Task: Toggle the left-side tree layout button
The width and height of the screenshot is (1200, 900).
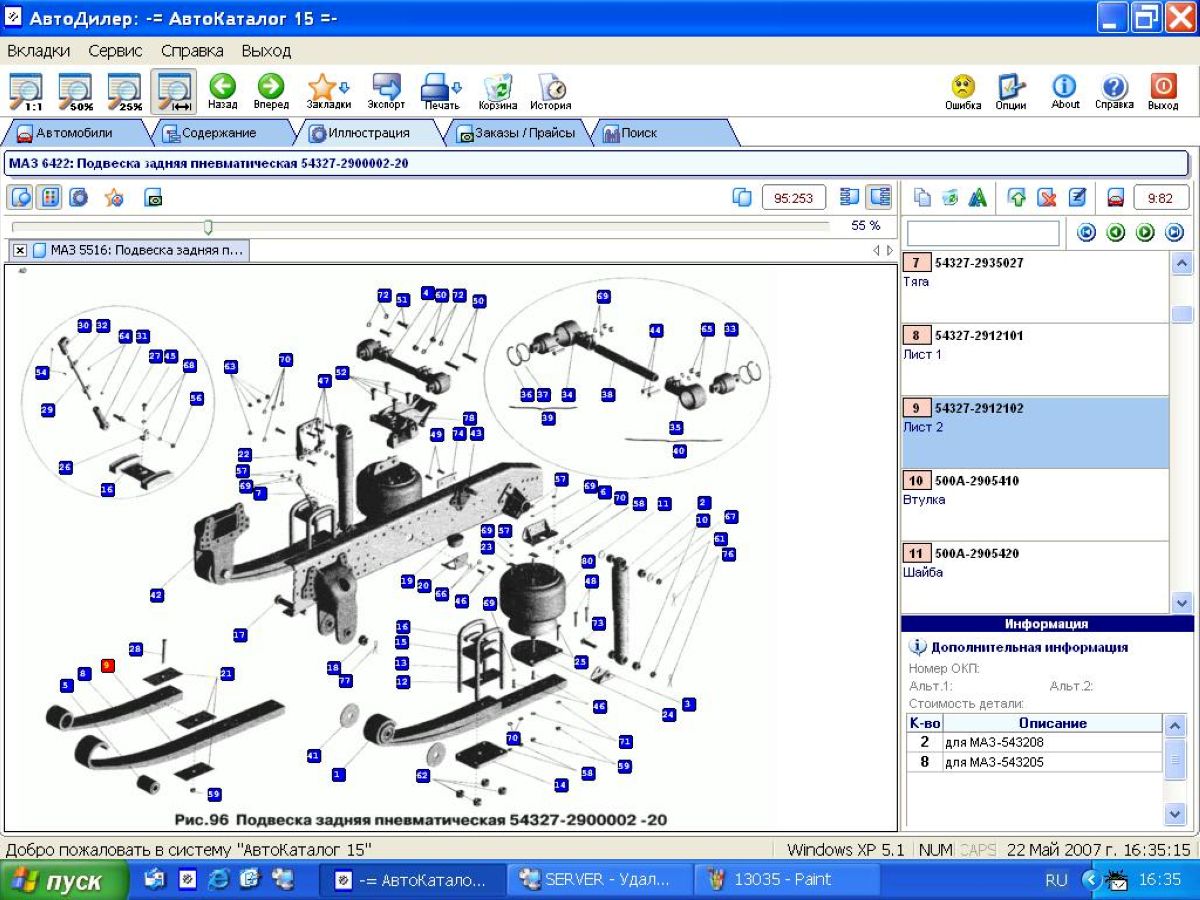Action: [850, 197]
